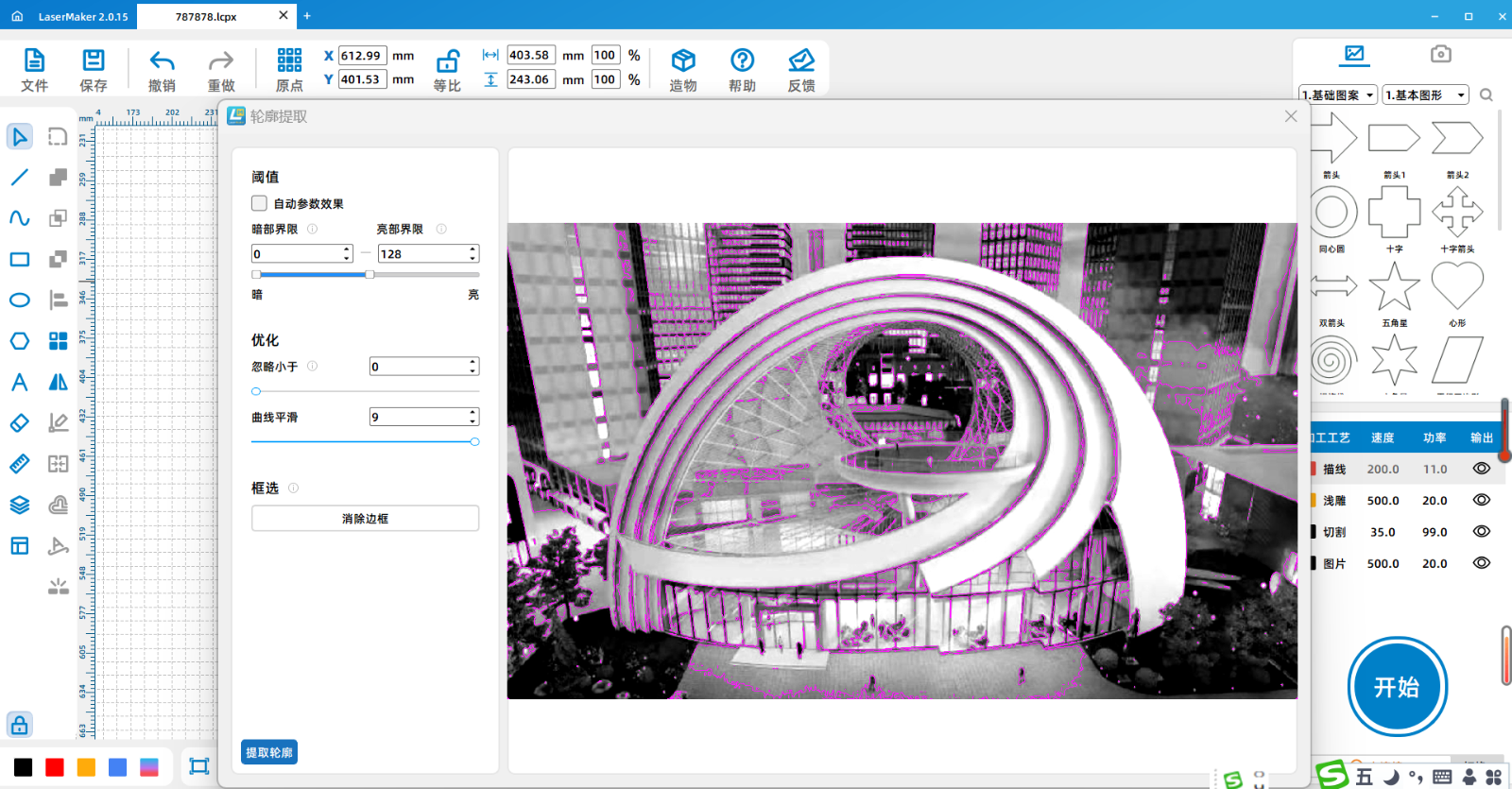Open the 1.基本图形 dropdown
The width and height of the screenshot is (1512, 789).
point(1425,95)
